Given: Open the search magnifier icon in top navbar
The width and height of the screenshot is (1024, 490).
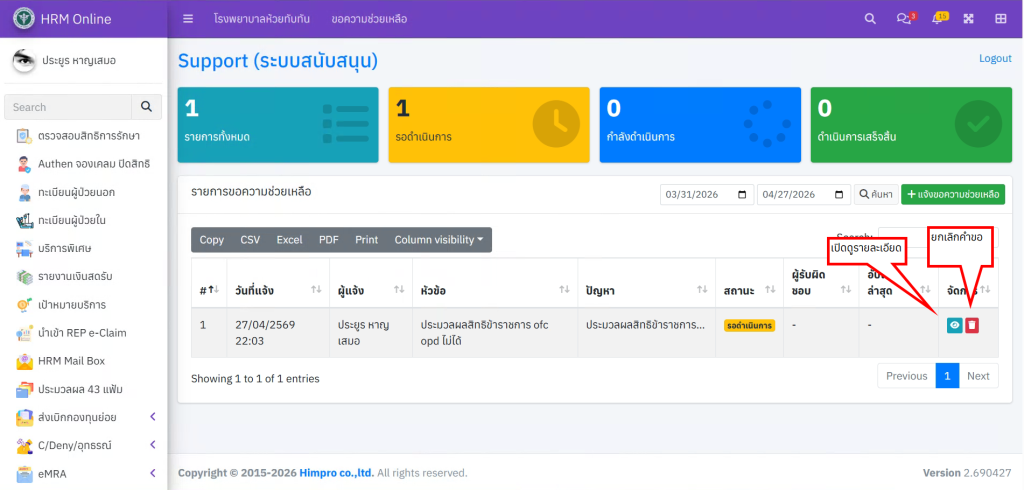Looking at the screenshot, I should point(870,19).
